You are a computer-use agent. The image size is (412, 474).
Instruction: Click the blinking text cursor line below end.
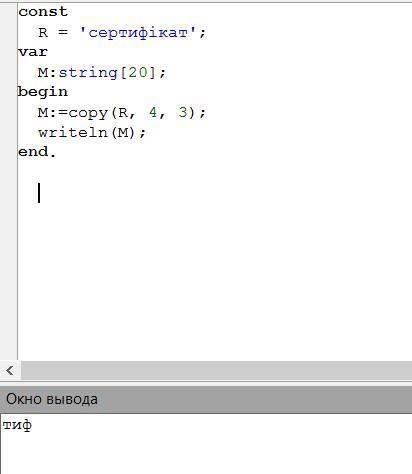click(39, 193)
